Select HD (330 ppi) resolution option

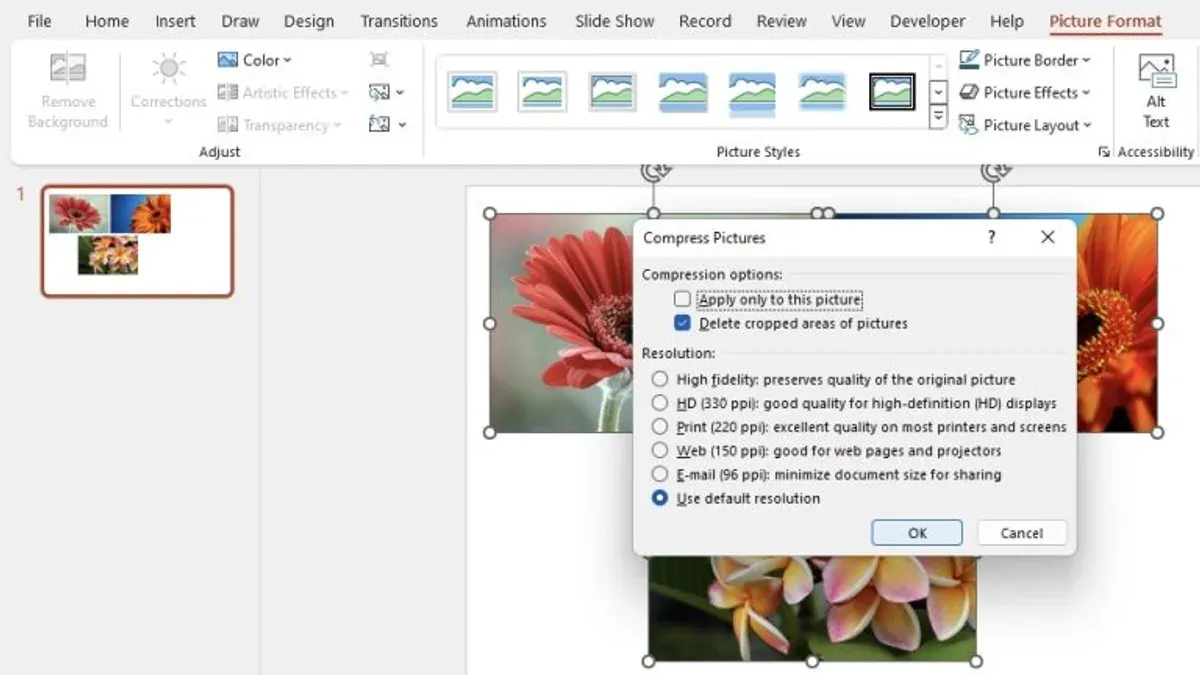click(x=659, y=403)
